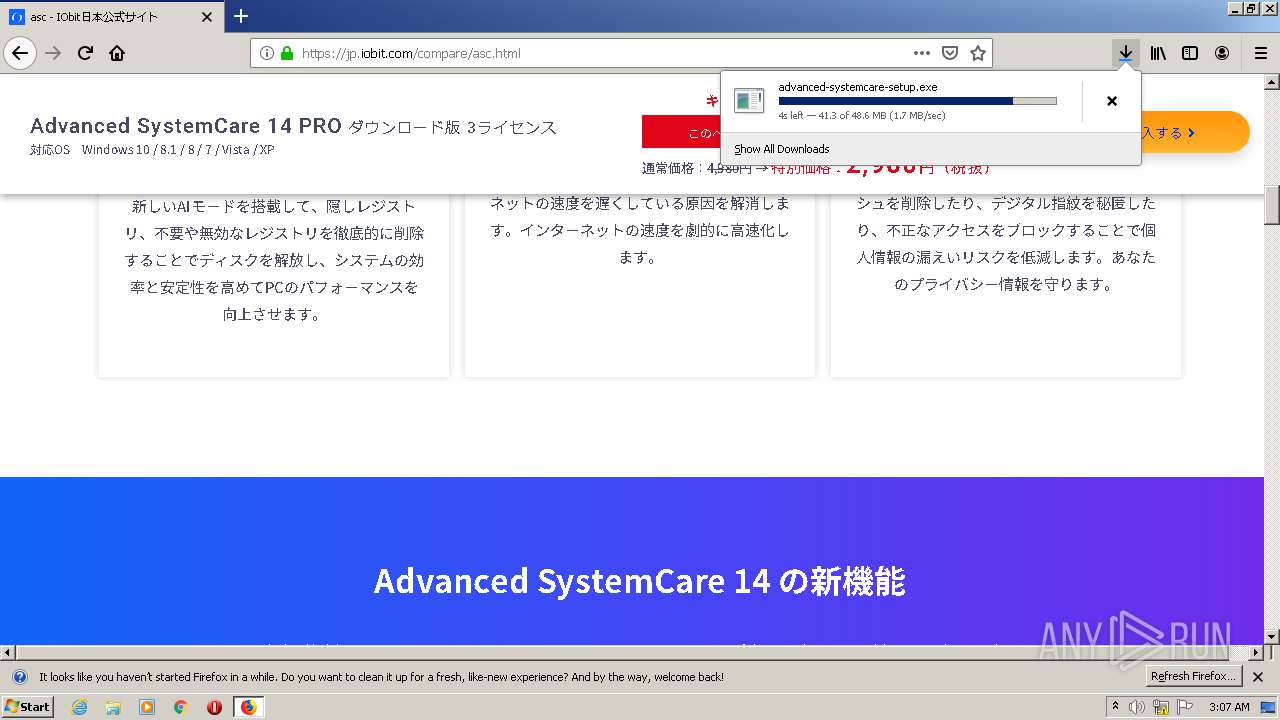The width and height of the screenshot is (1280, 720).
Task: Cancel the advanced-systemcare-setup.exe download
Action: pos(1111,101)
